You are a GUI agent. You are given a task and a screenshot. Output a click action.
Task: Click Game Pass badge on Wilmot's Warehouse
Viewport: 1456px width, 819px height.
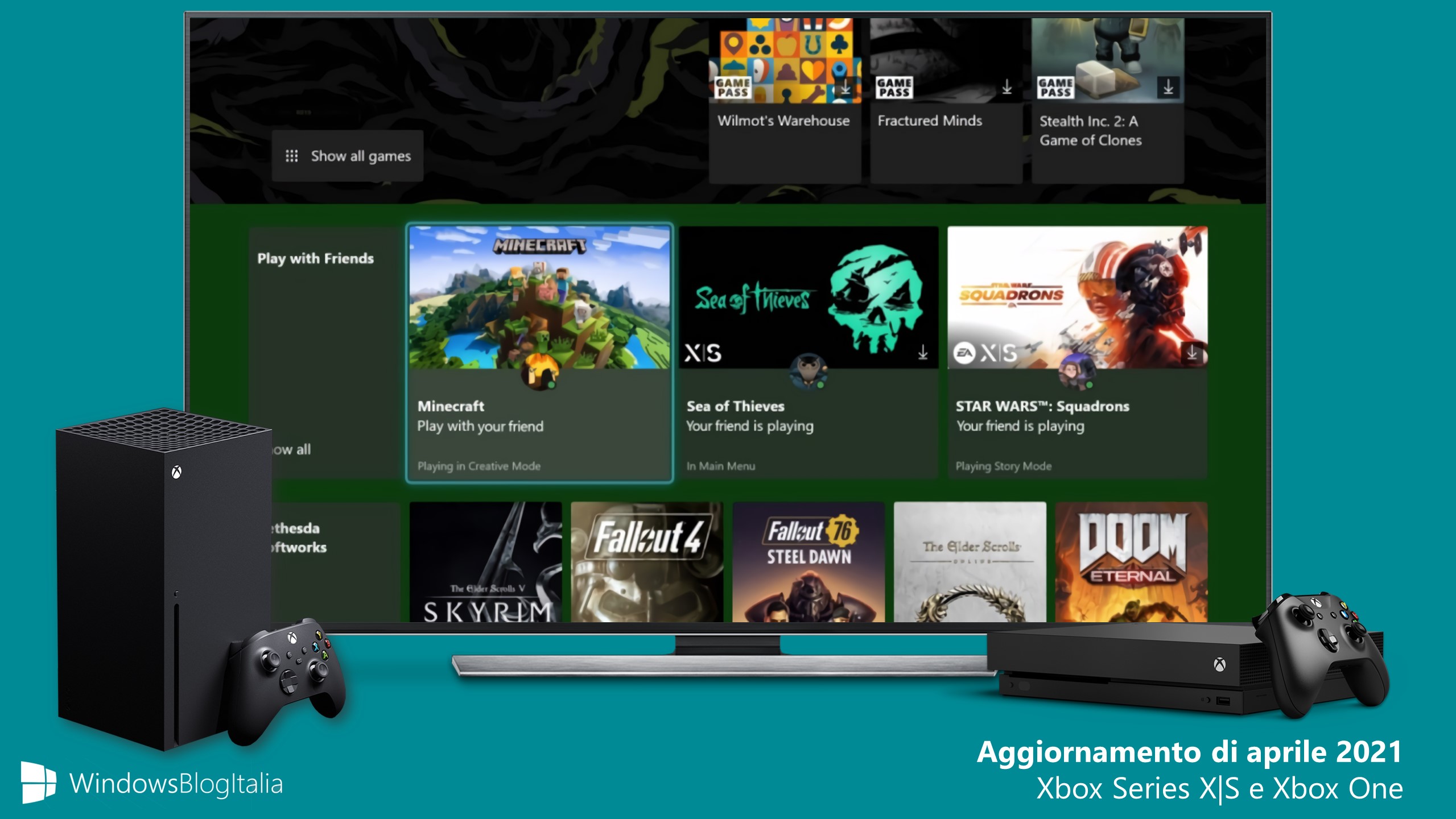point(732,88)
